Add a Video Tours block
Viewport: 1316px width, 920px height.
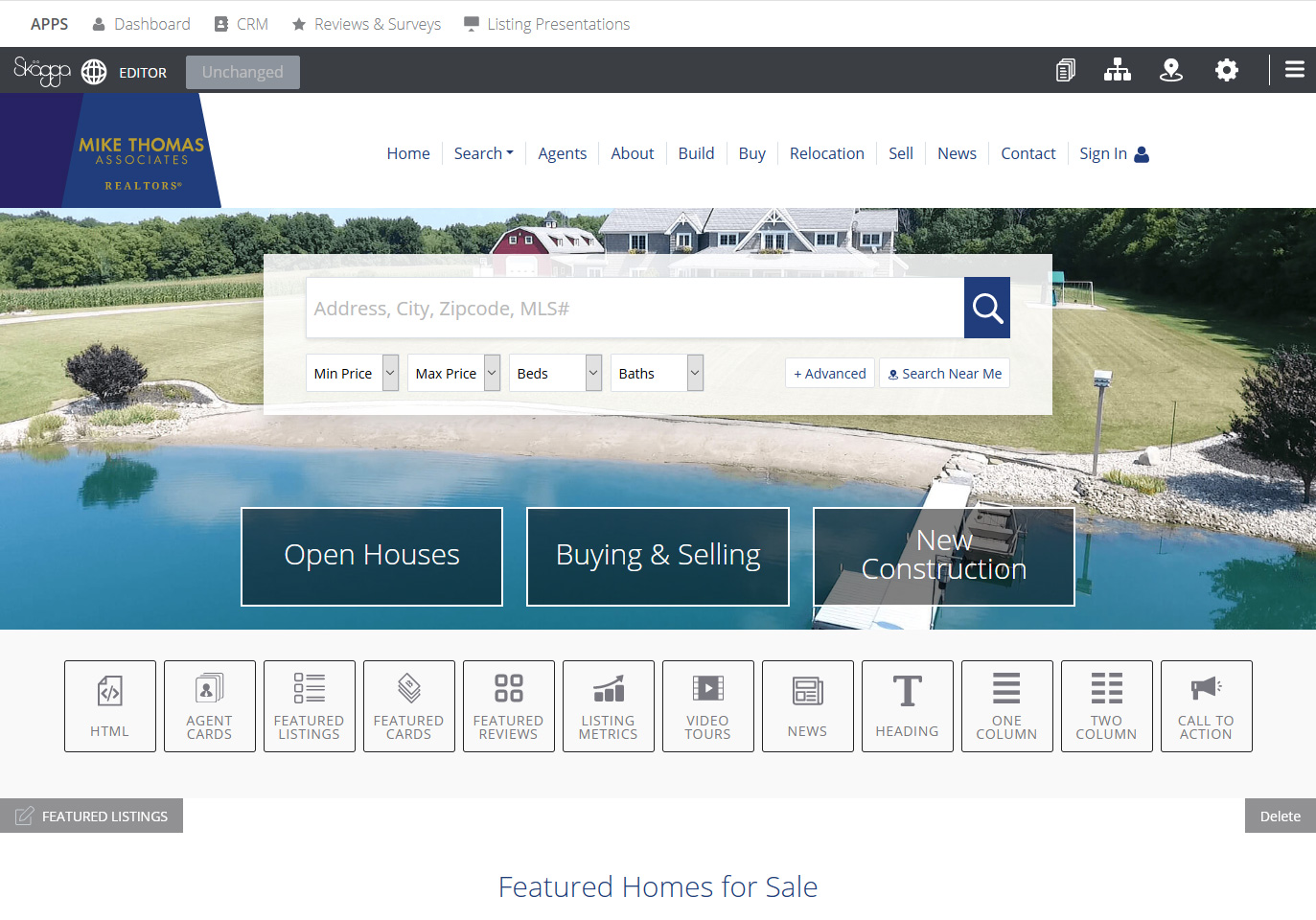click(708, 706)
